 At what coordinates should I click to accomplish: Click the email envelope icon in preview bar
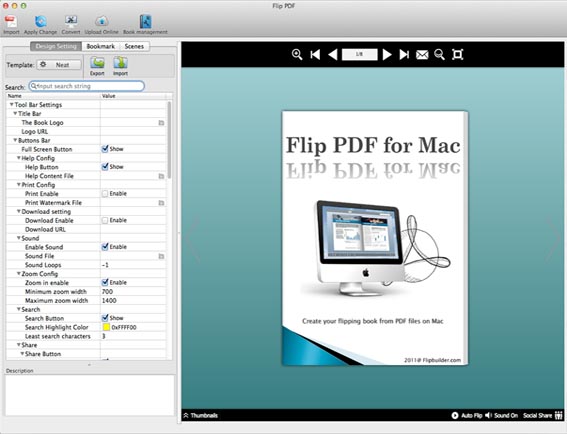(422, 55)
